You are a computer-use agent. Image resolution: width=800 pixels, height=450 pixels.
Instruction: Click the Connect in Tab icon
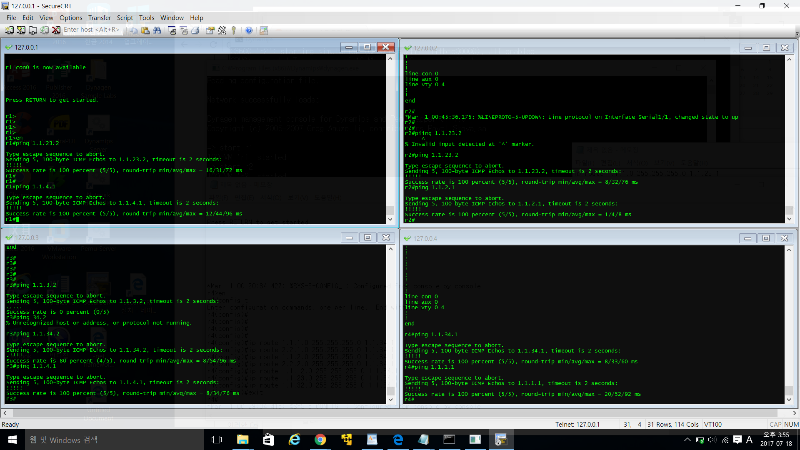[33, 31]
